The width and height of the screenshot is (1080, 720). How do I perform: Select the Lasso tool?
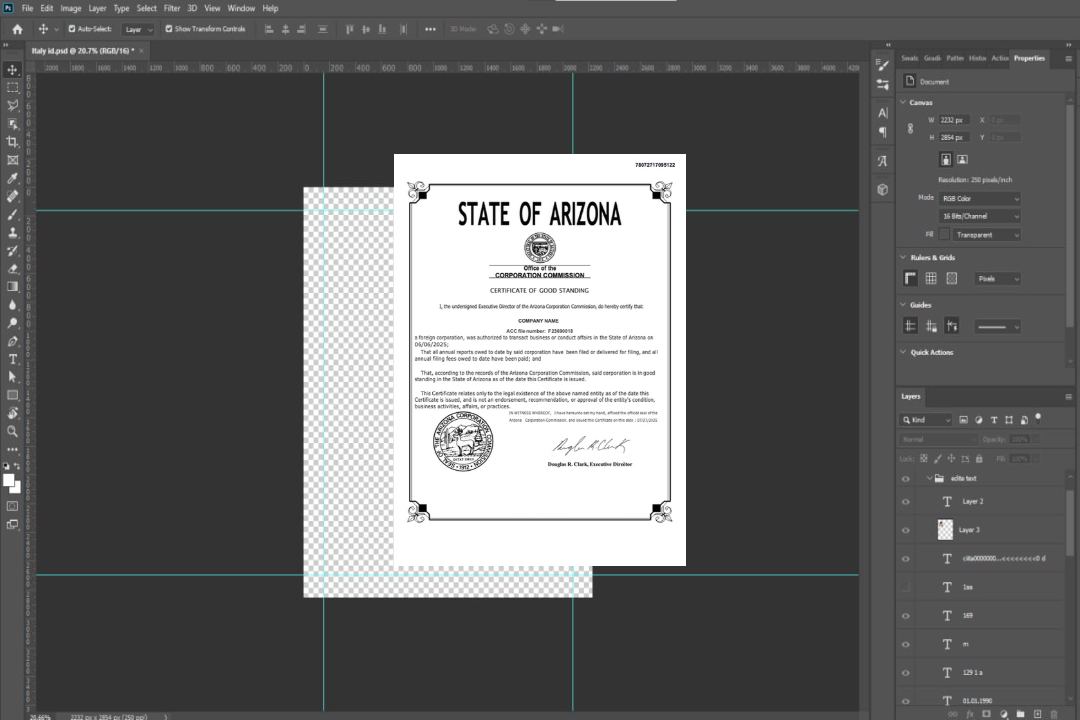12,105
